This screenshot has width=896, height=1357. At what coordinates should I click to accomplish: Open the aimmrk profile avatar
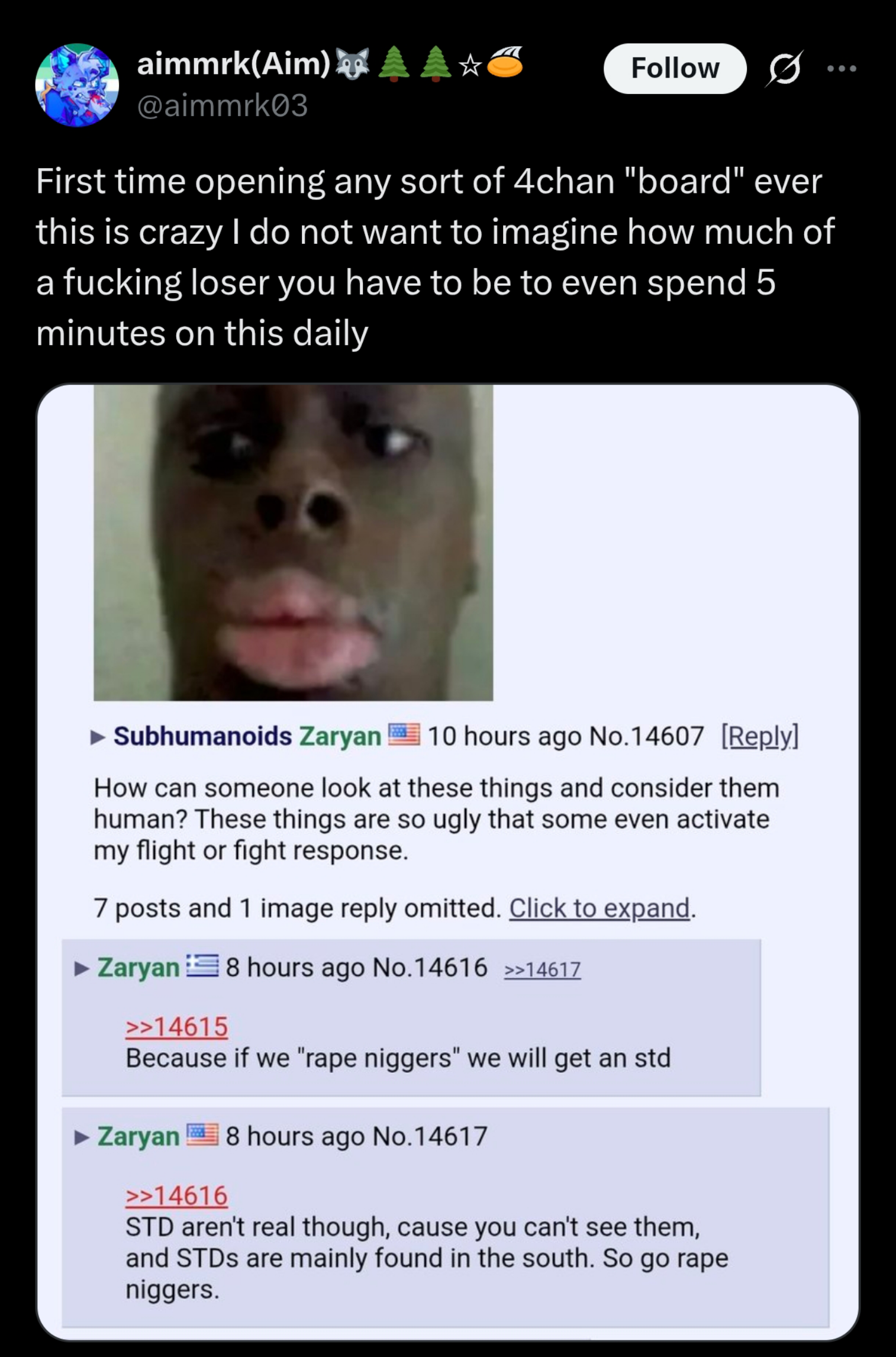(77, 85)
